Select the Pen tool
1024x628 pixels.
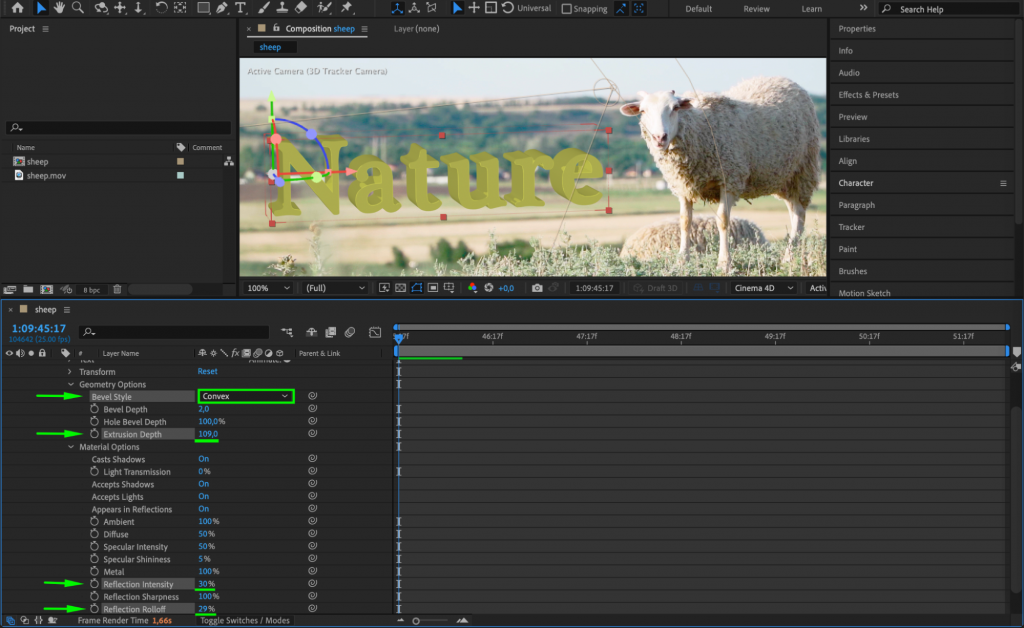coord(224,9)
